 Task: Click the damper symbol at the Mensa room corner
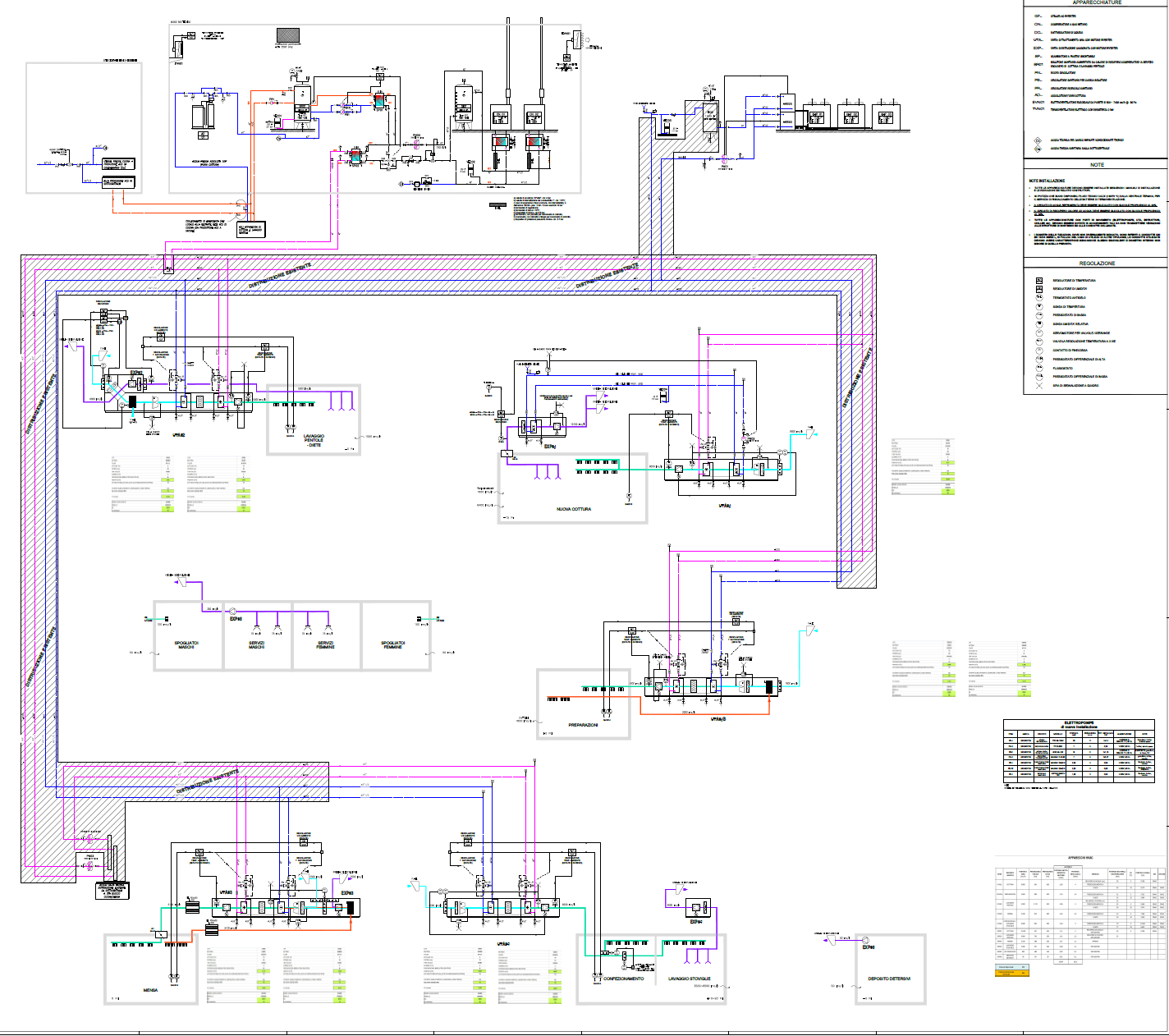pos(161,934)
